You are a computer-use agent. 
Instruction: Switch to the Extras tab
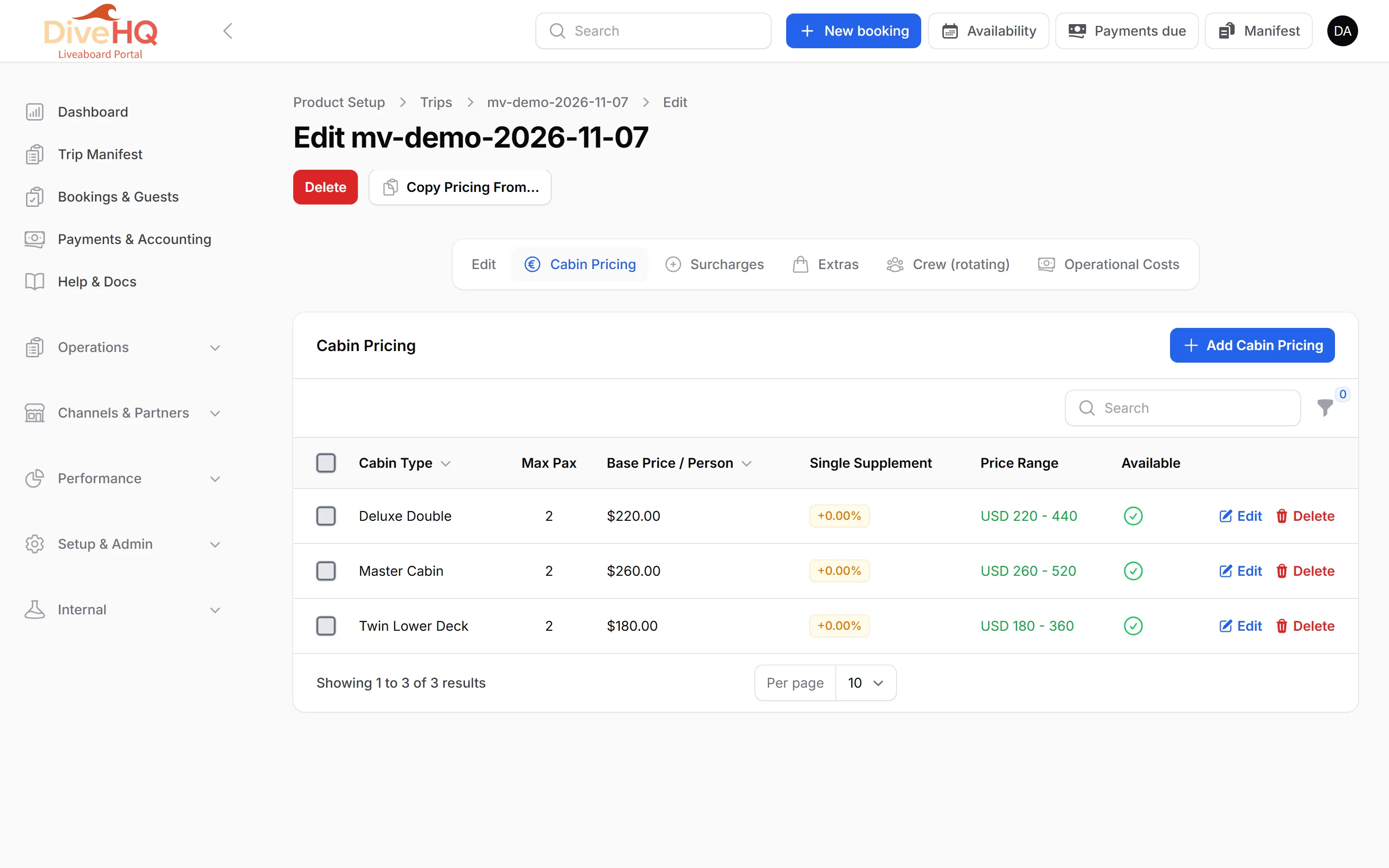pos(826,265)
